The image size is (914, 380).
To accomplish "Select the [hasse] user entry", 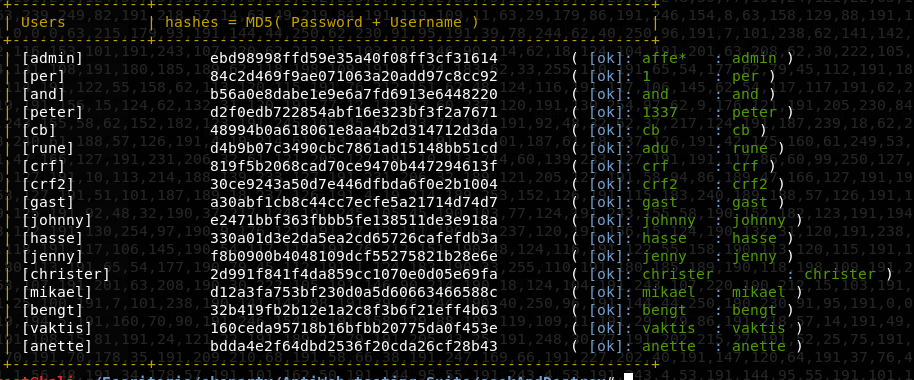I will (53, 238).
